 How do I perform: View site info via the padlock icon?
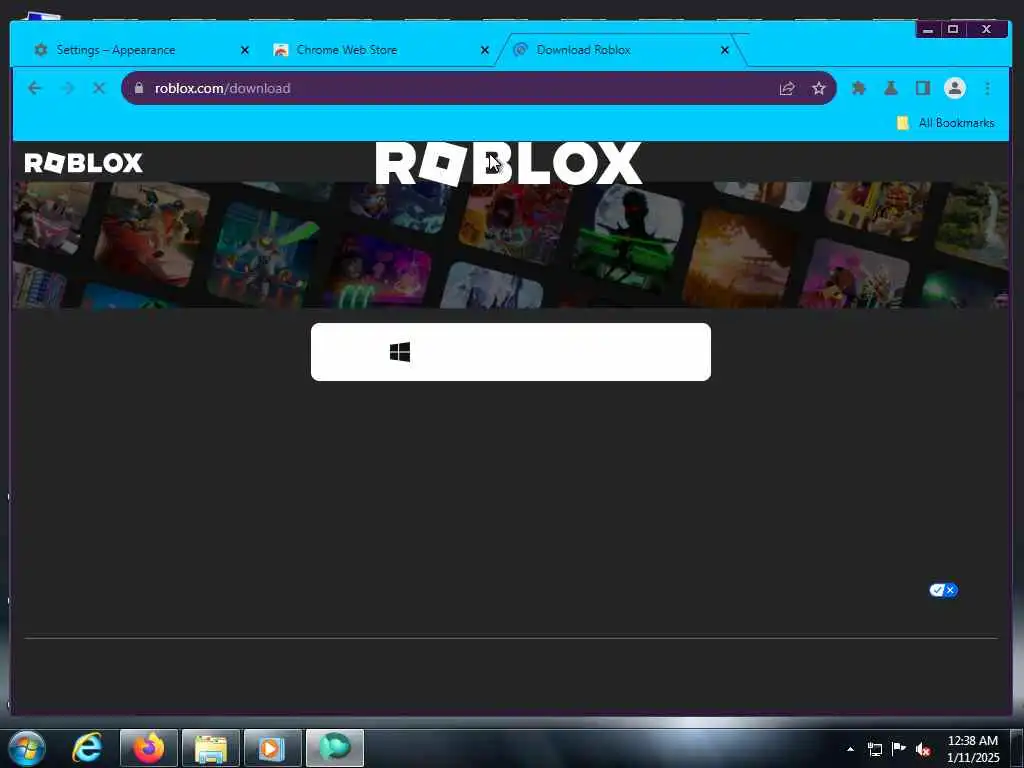pos(138,88)
